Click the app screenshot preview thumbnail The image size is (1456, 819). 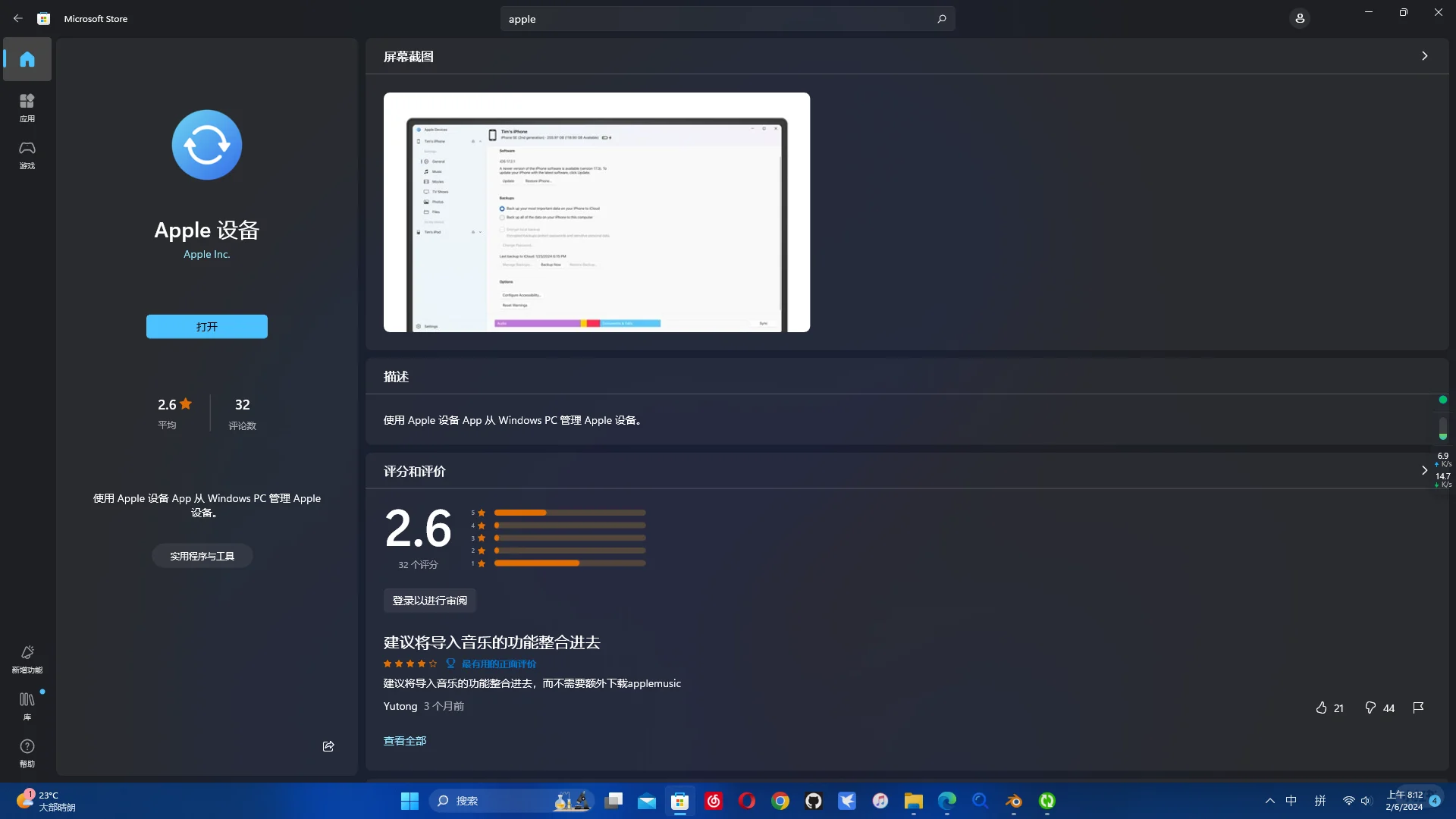click(x=596, y=212)
